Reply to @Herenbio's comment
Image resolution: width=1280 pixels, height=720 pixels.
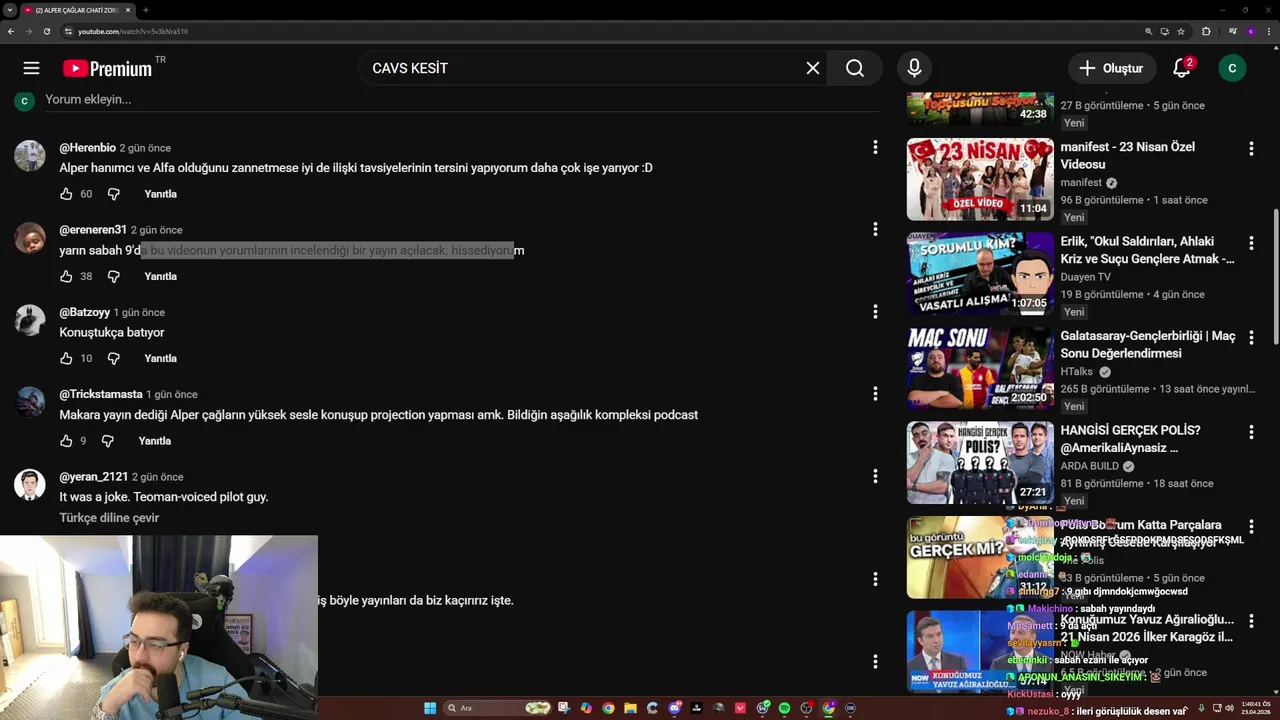tap(160, 194)
